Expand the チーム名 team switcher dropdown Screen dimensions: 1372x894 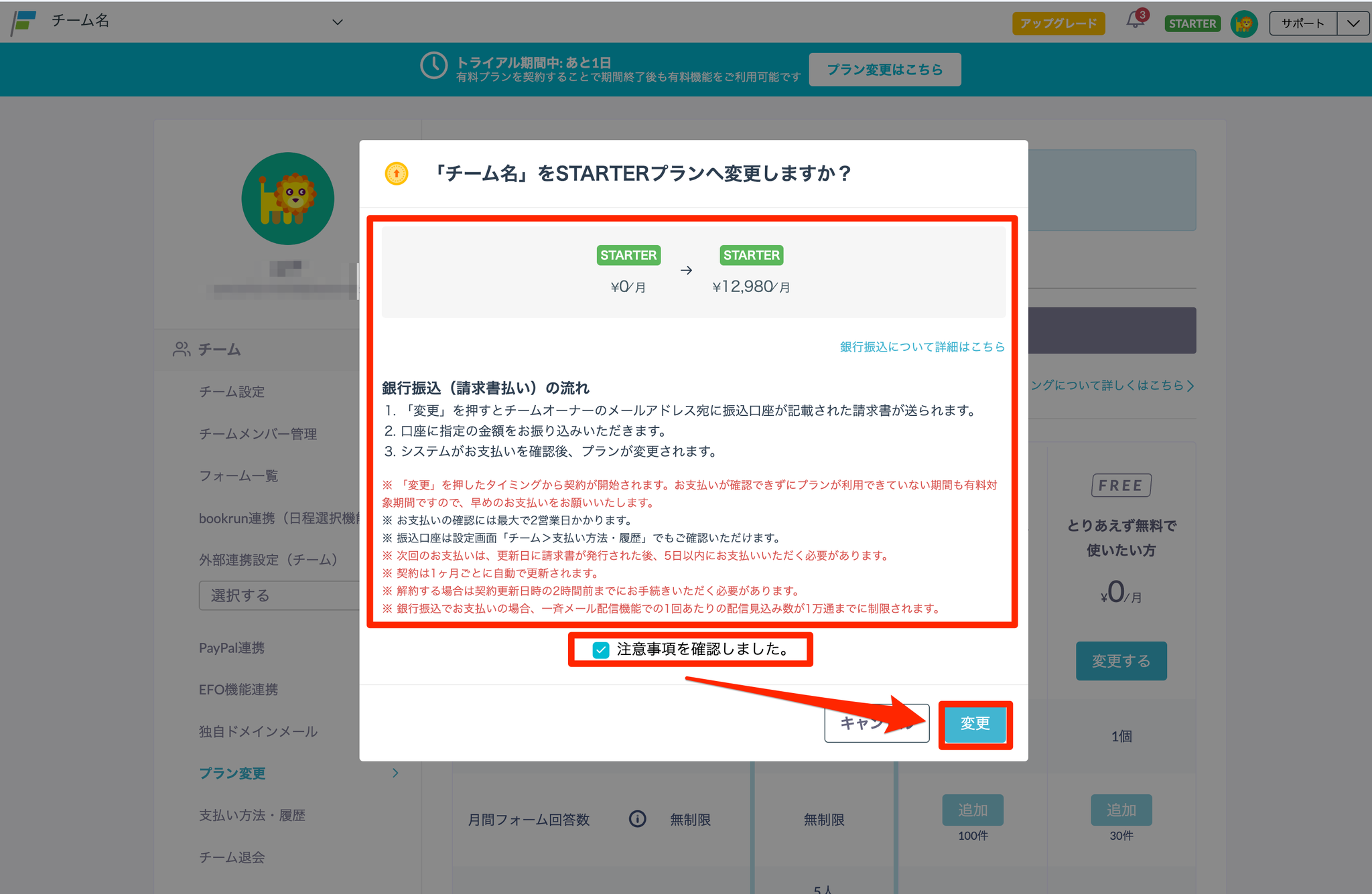tap(338, 22)
